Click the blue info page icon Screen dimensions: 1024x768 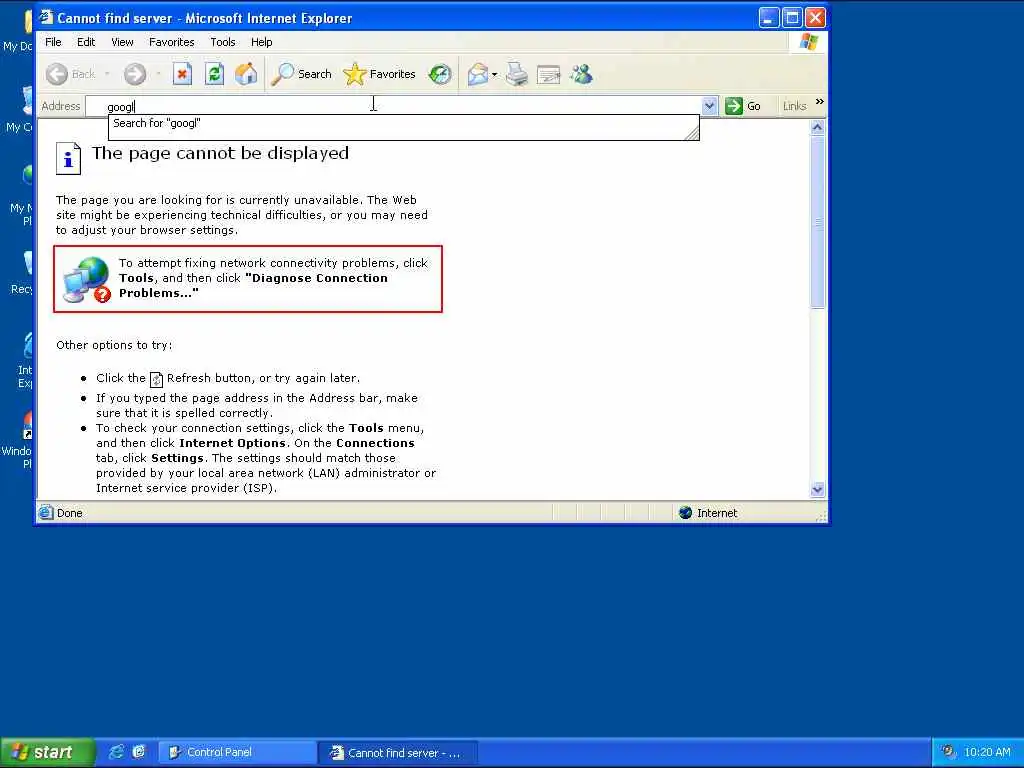click(68, 159)
